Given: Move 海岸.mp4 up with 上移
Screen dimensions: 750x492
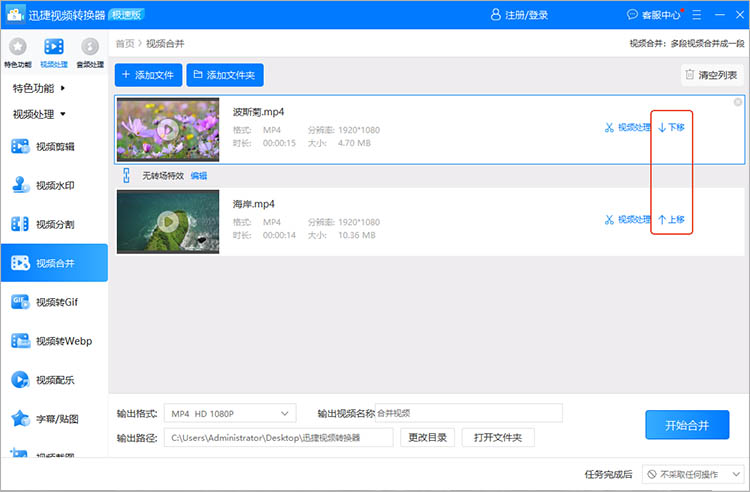Looking at the screenshot, I should click(672, 220).
